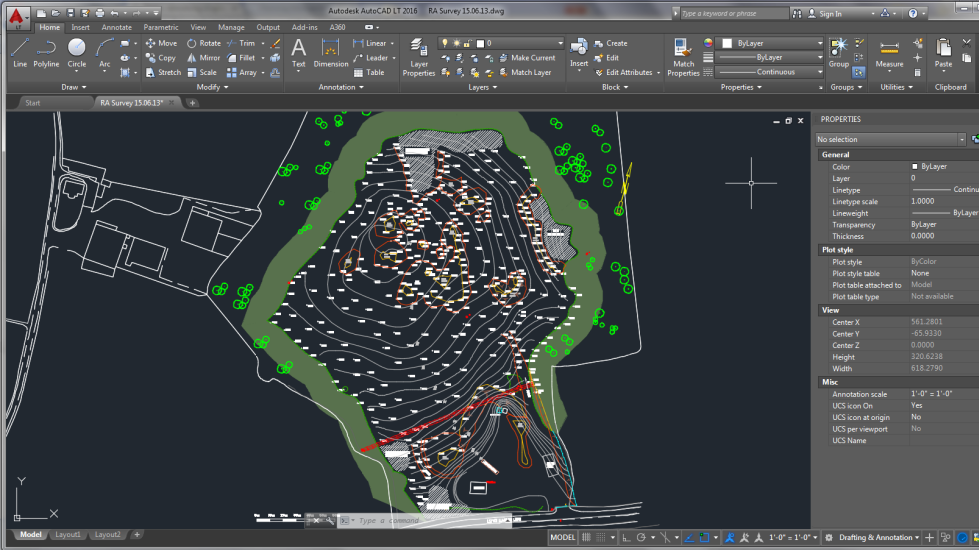Open Layer Properties manager

418,57
